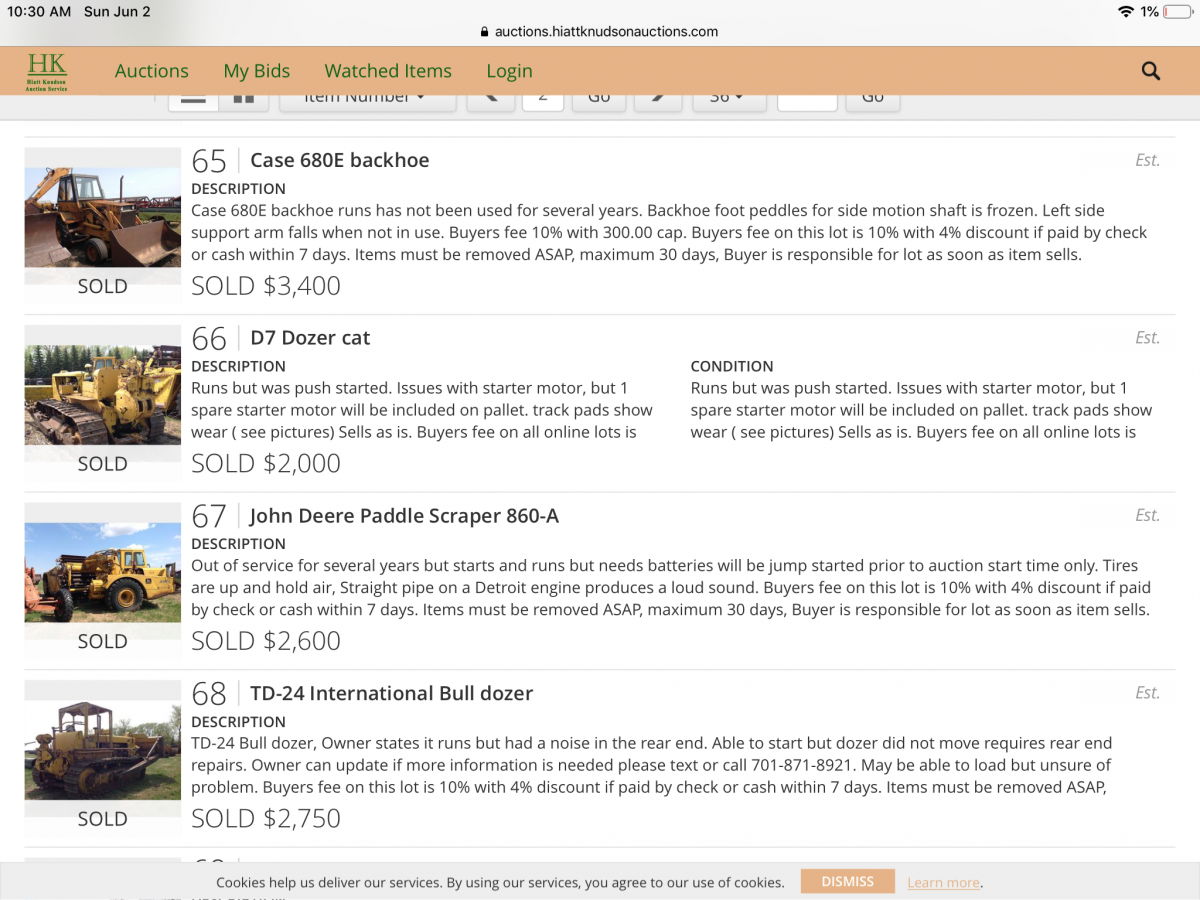Image resolution: width=1200 pixels, height=900 pixels.
Task: Open TD-24 International Bull dozer listing title
Action: (391, 693)
